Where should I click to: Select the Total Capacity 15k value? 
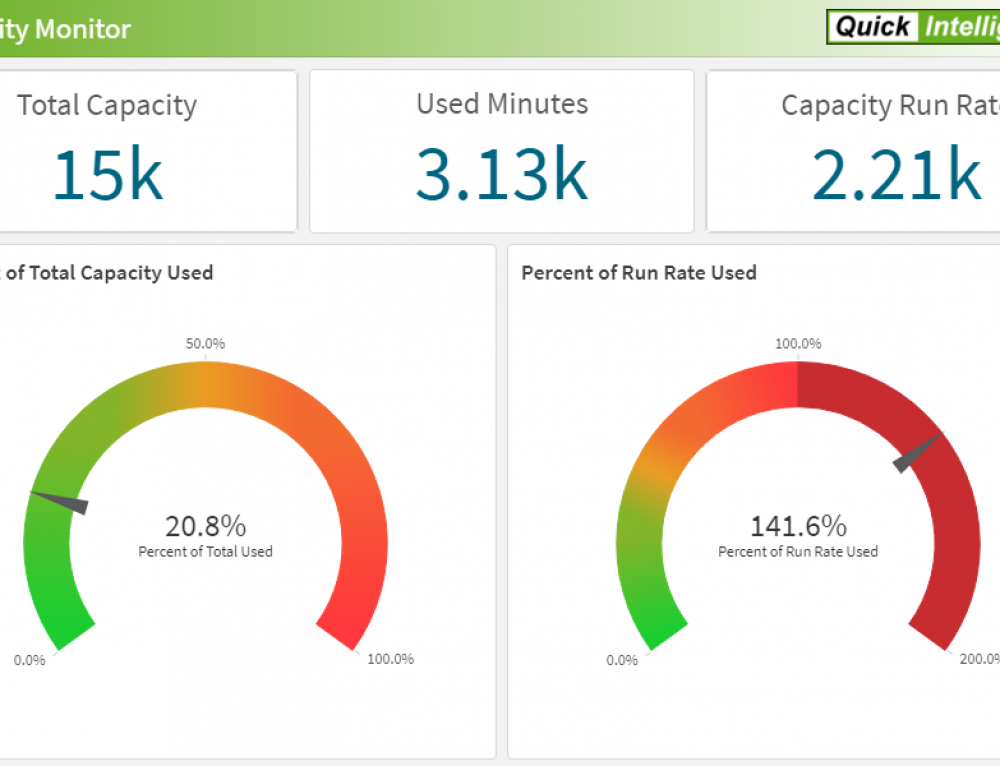[107, 173]
